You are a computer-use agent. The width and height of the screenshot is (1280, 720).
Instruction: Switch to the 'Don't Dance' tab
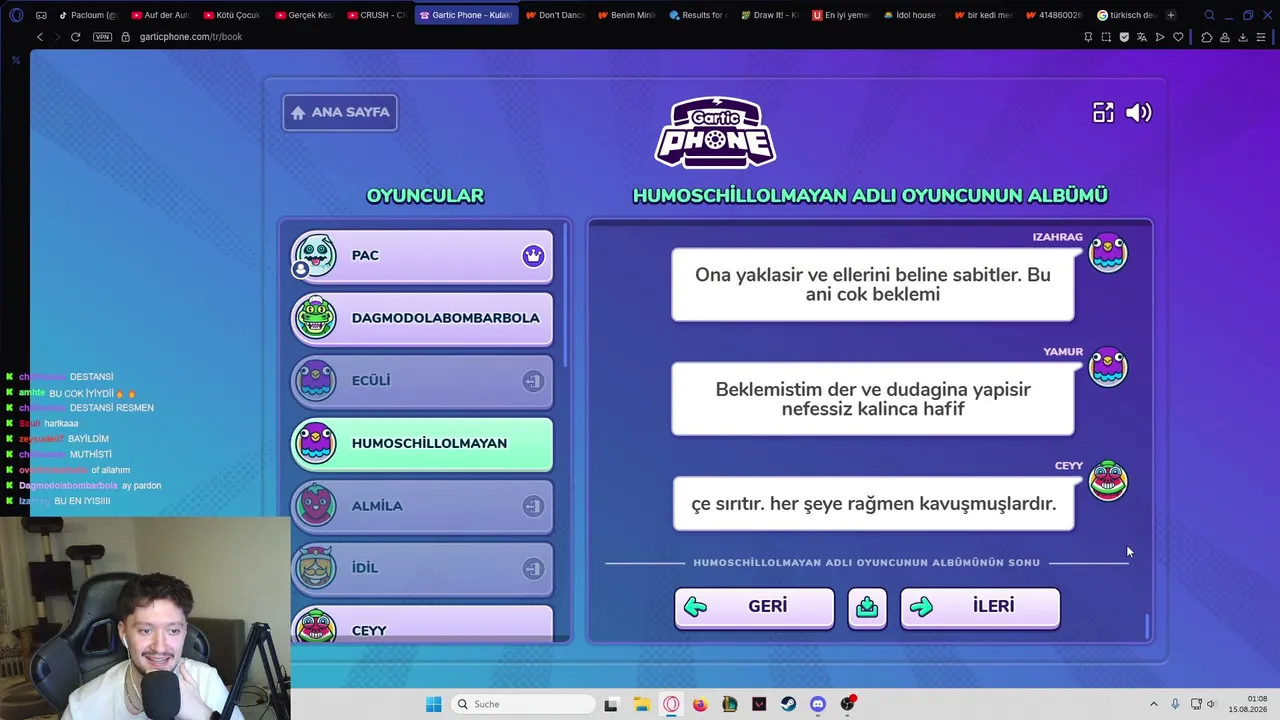[555, 15]
